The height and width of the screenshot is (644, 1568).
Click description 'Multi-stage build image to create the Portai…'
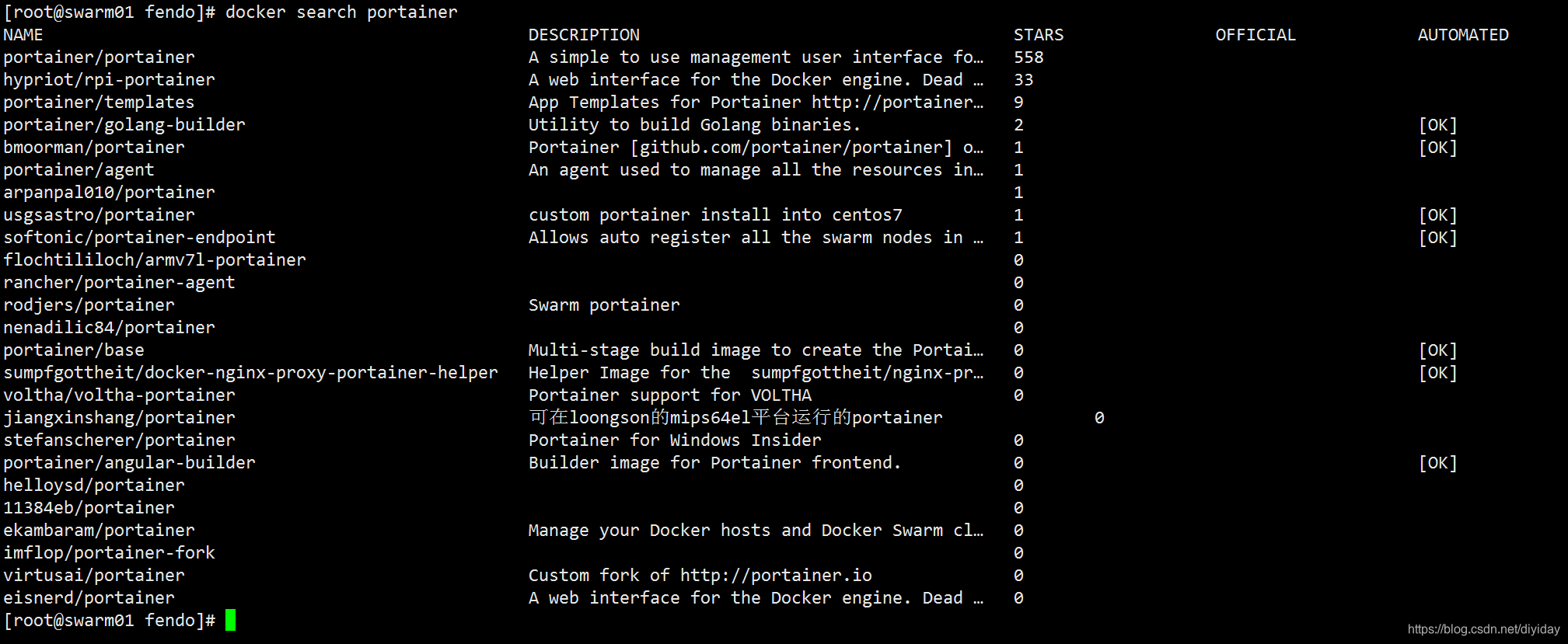tap(756, 350)
